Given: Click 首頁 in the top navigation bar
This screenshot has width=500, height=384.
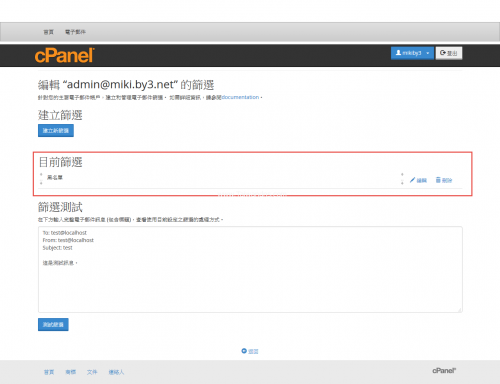Looking at the screenshot, I should pos(49,32).
